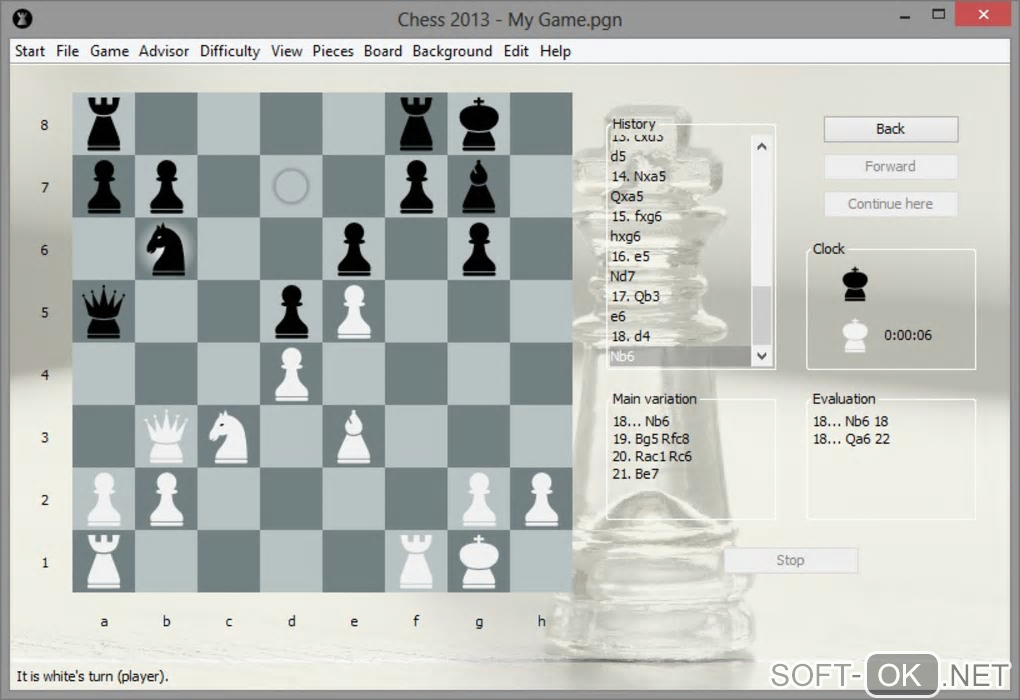The width and height of the screenshot is (1020, 700).
Task: Select the black pawn on d5
Action: coord(291,312)
